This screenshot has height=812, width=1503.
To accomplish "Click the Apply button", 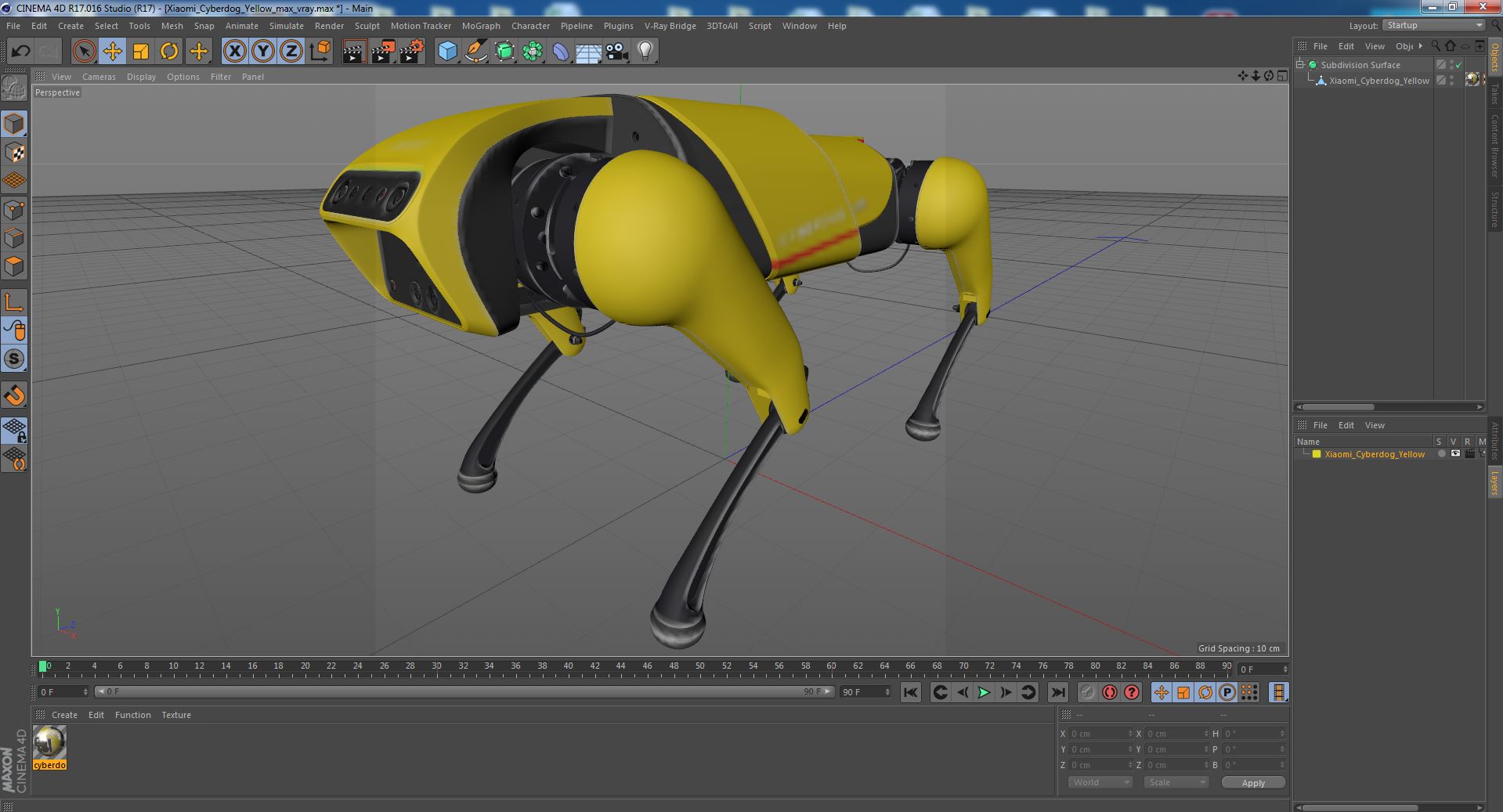I will pos(1252,782).
